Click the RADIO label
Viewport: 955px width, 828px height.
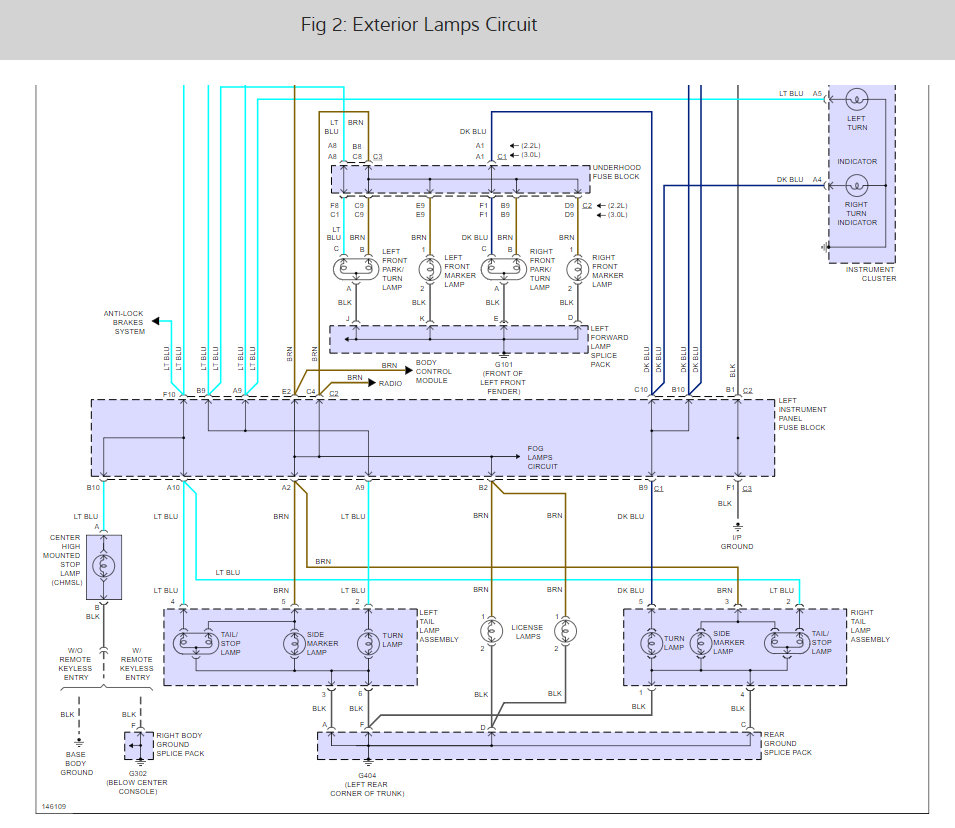pos(390,383)
